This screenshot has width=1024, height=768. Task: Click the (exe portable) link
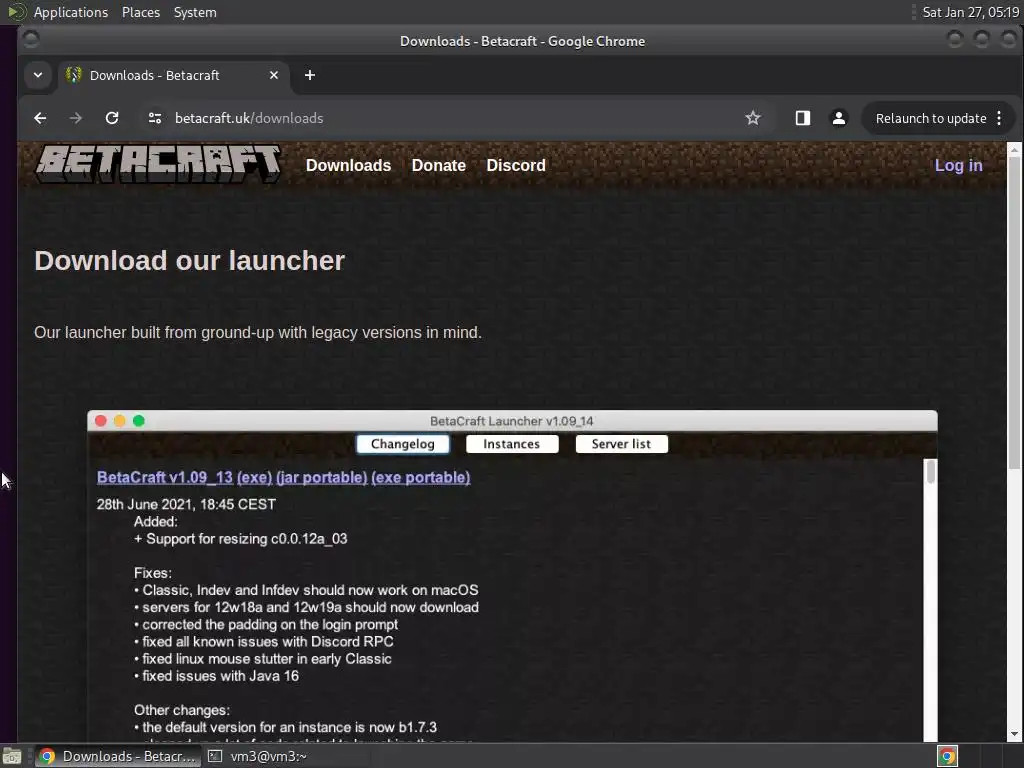point(421,477)
